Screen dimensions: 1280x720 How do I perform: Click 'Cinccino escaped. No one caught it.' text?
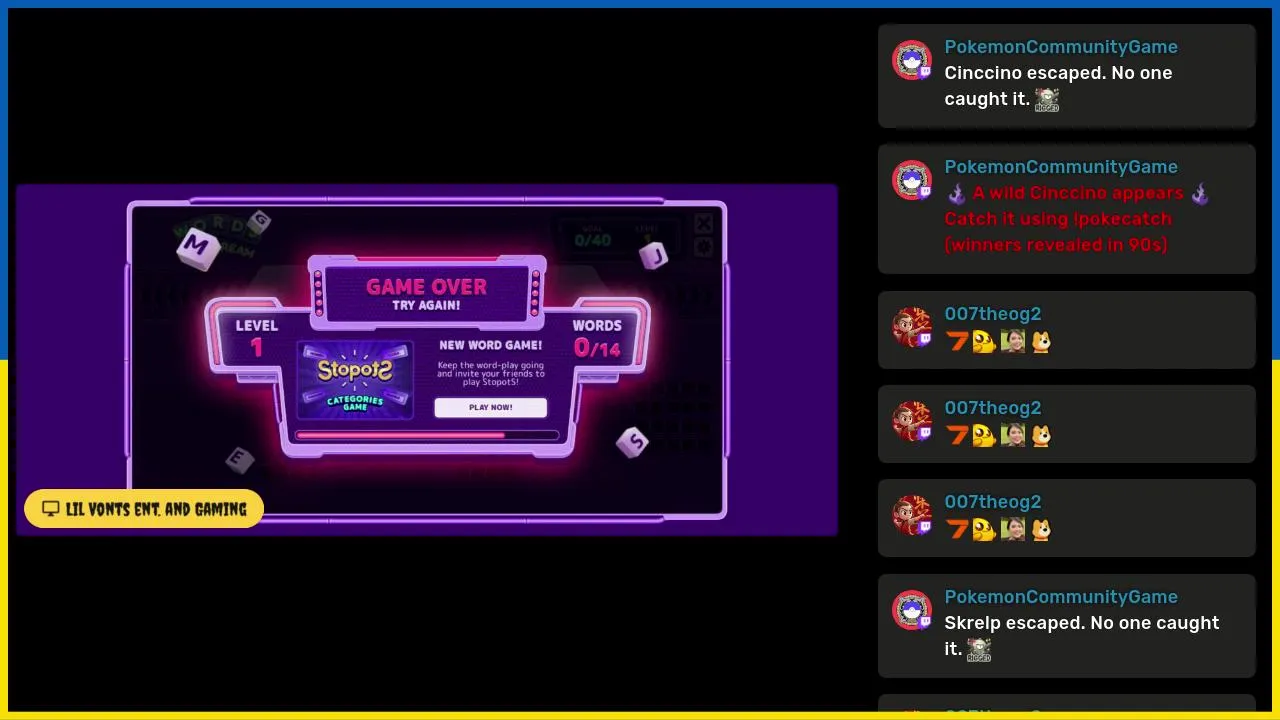1058,86
